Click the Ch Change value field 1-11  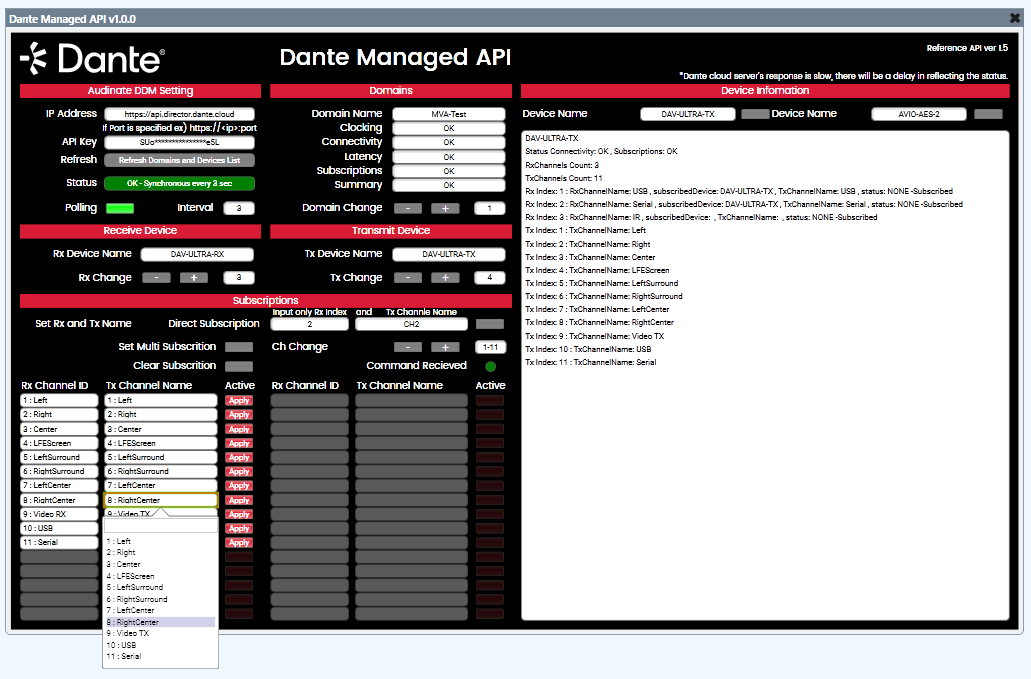tap(491, 347)
